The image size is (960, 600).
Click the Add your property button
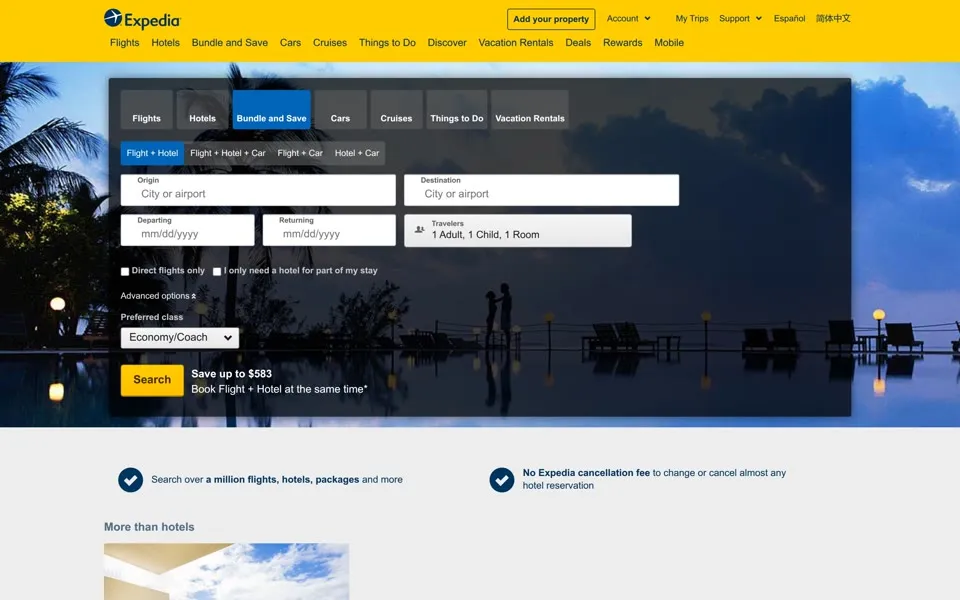click(x=551, y=19)
